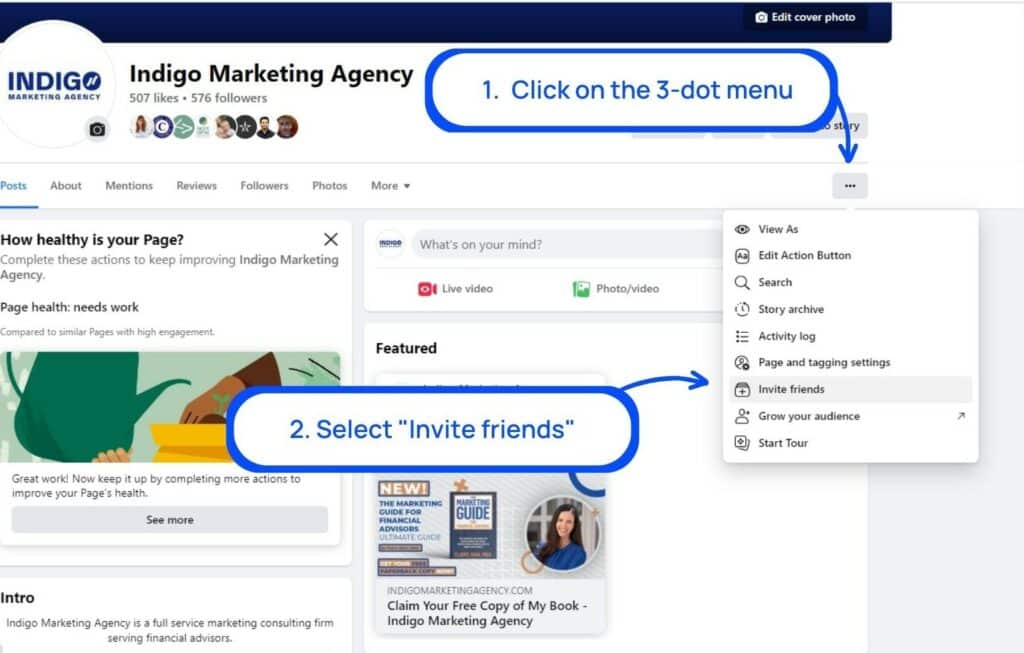Select Invite friends menu option

click(x=850, y=389)
